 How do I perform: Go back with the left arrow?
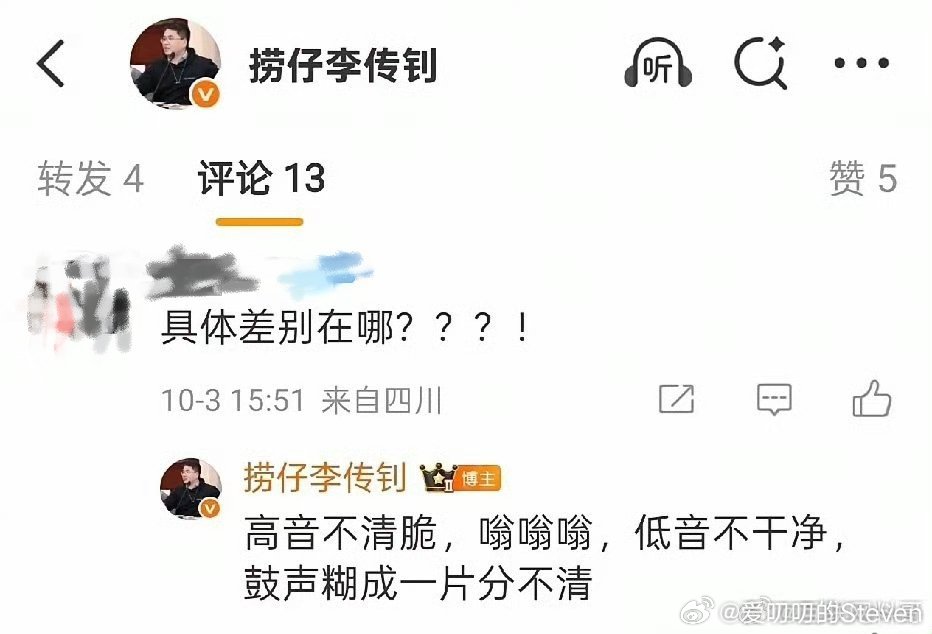click(x=51, y=64)
